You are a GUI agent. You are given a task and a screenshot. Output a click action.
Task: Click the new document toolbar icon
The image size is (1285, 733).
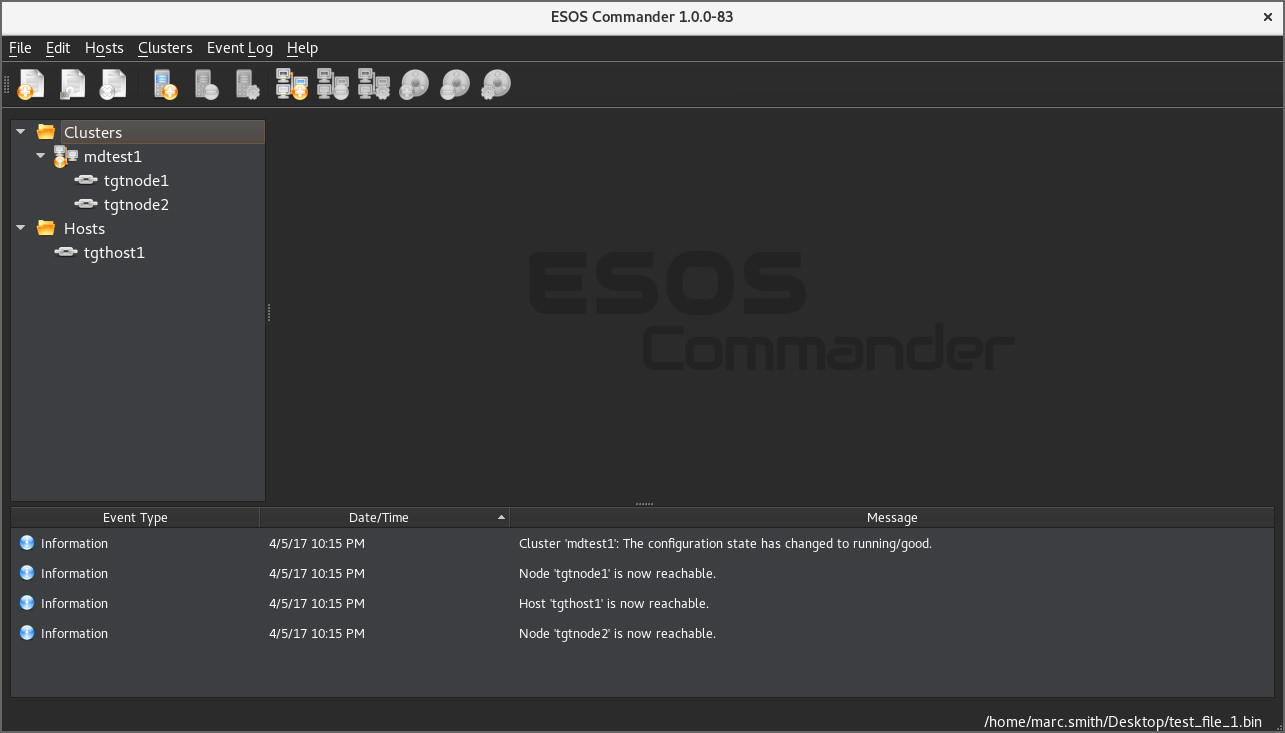pyautogui.click(x=31, y=85)
